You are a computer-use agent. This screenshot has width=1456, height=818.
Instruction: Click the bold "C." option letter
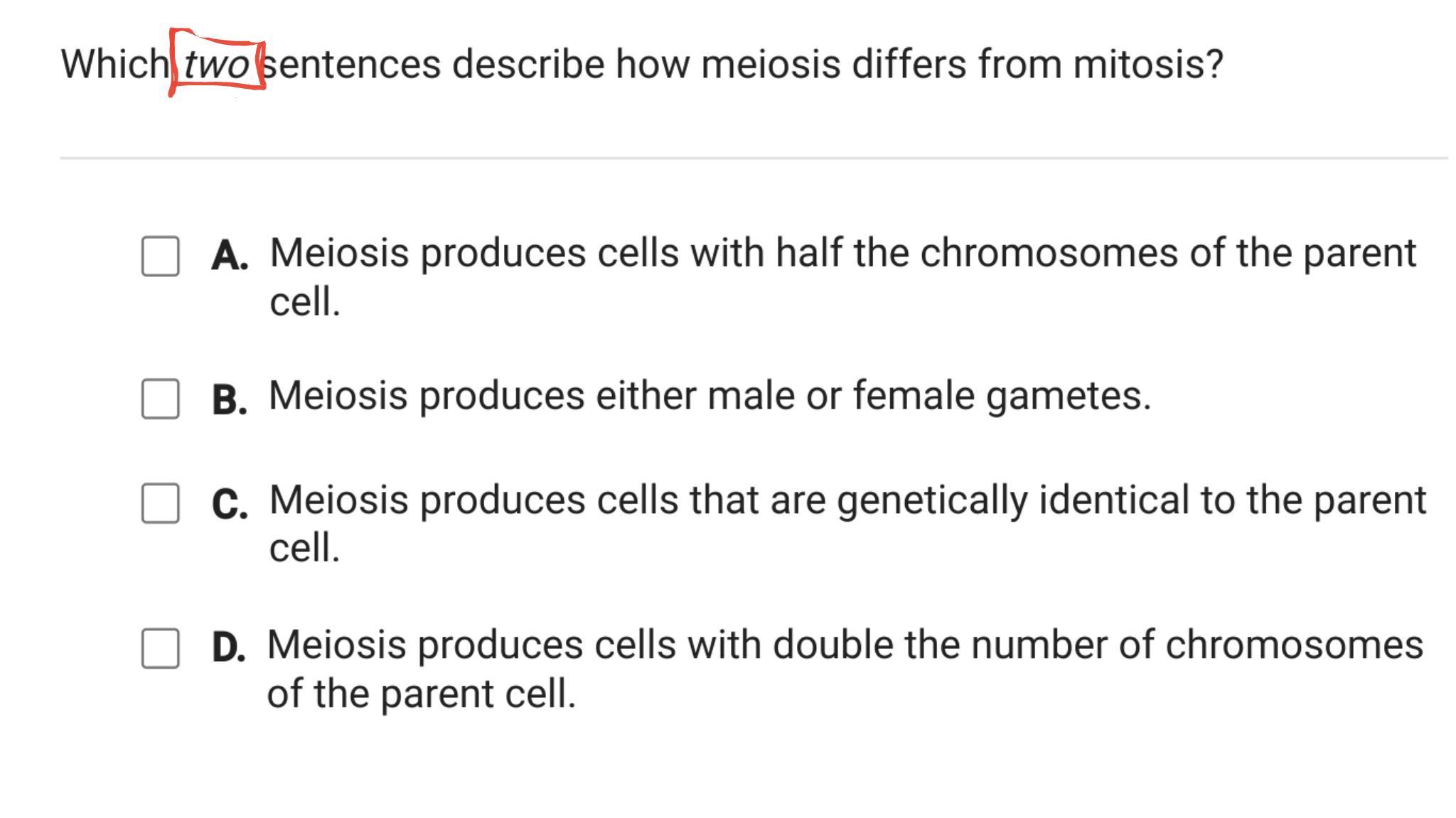(230, 504)
